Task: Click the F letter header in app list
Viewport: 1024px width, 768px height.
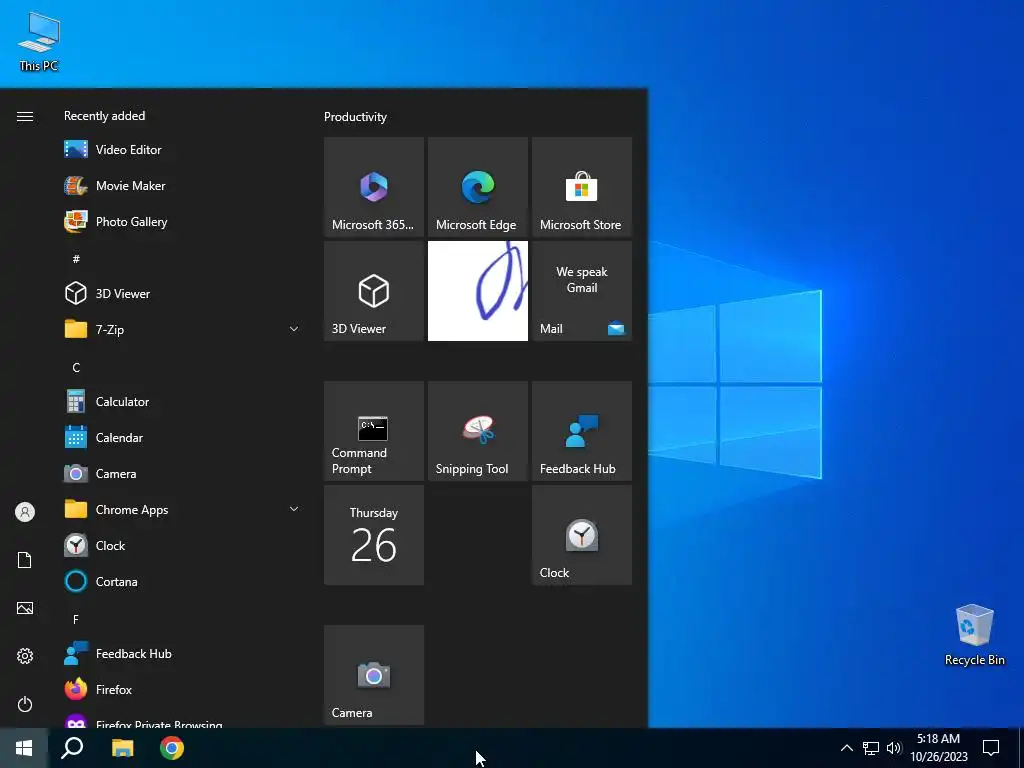Action: point(76,619)
